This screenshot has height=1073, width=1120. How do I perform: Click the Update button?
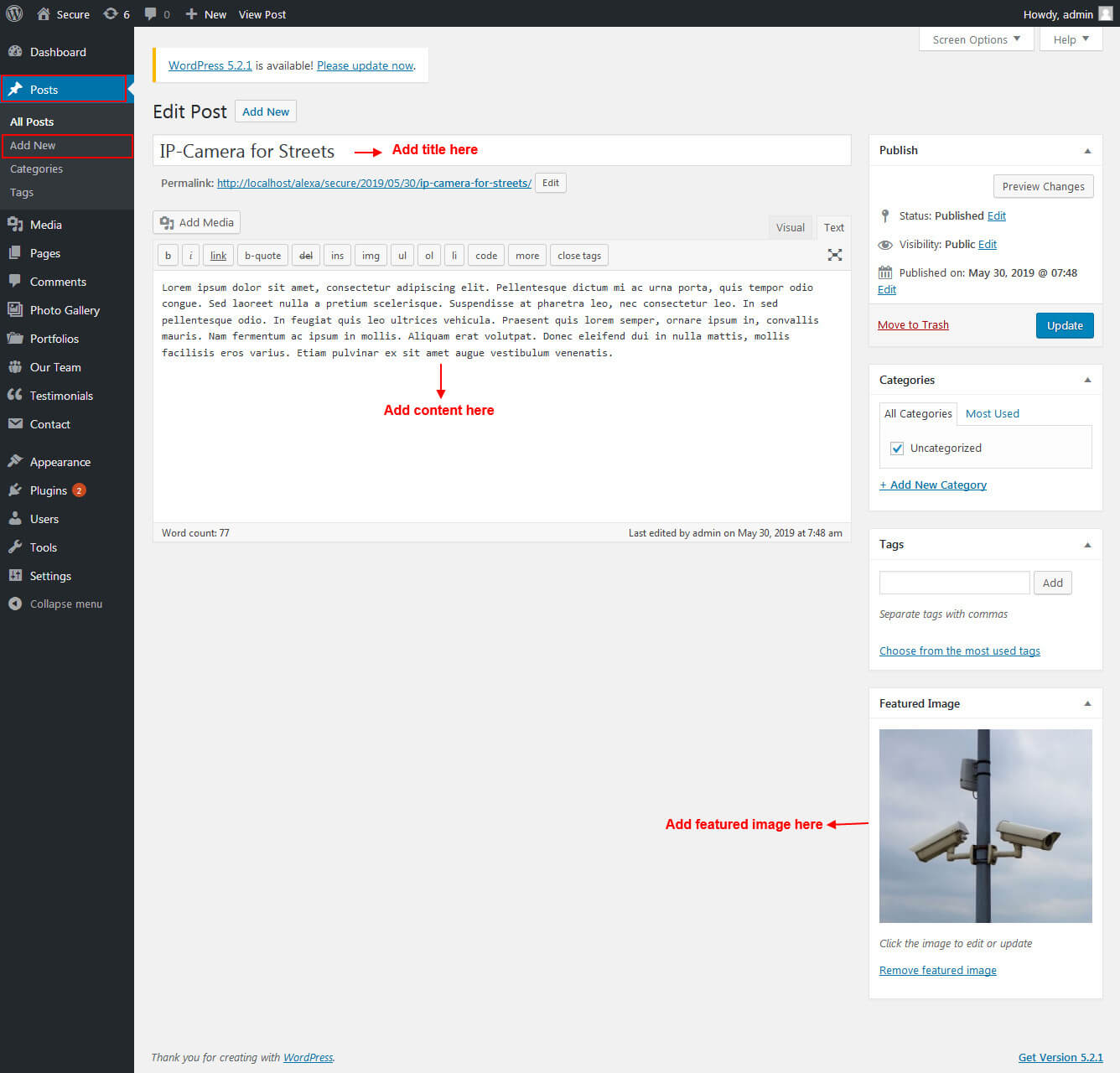tap(1065, 325)
